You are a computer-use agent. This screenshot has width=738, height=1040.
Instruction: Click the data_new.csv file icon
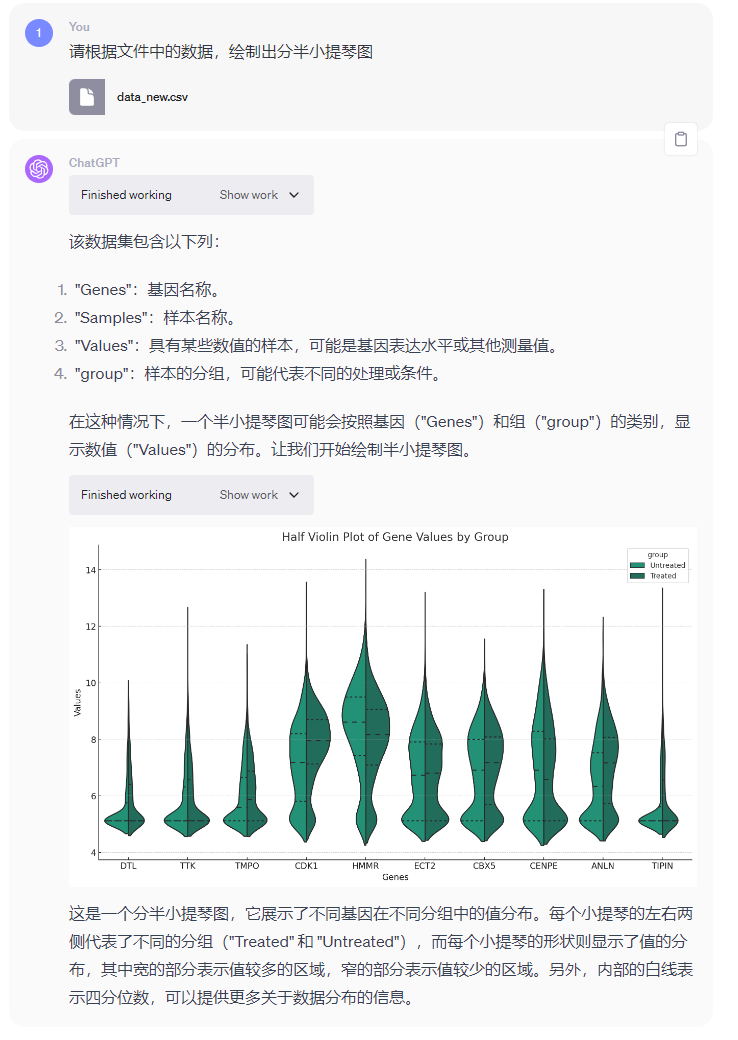(87, 97)
